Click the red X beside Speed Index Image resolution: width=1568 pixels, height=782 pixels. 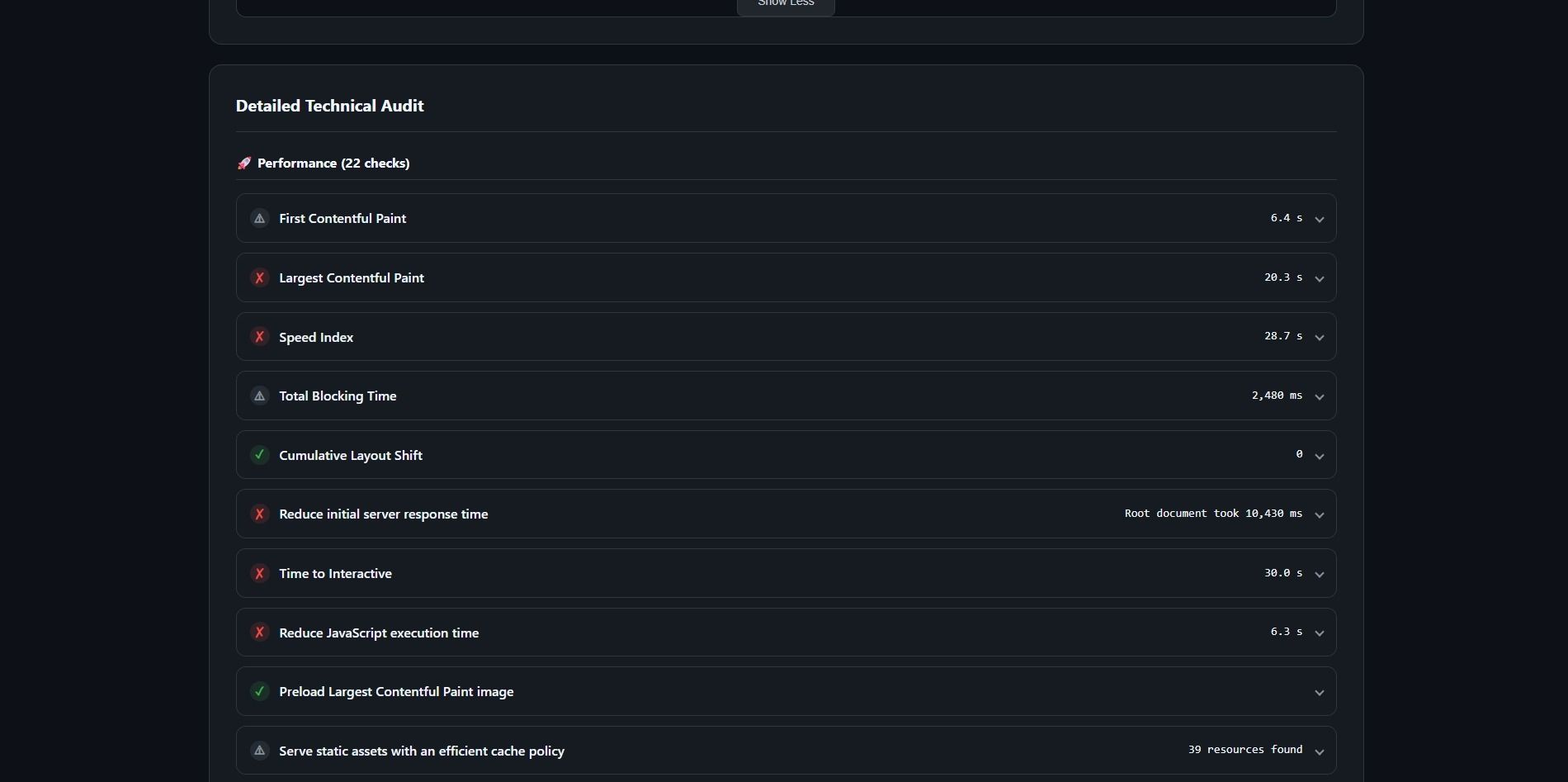click(259, 337)
